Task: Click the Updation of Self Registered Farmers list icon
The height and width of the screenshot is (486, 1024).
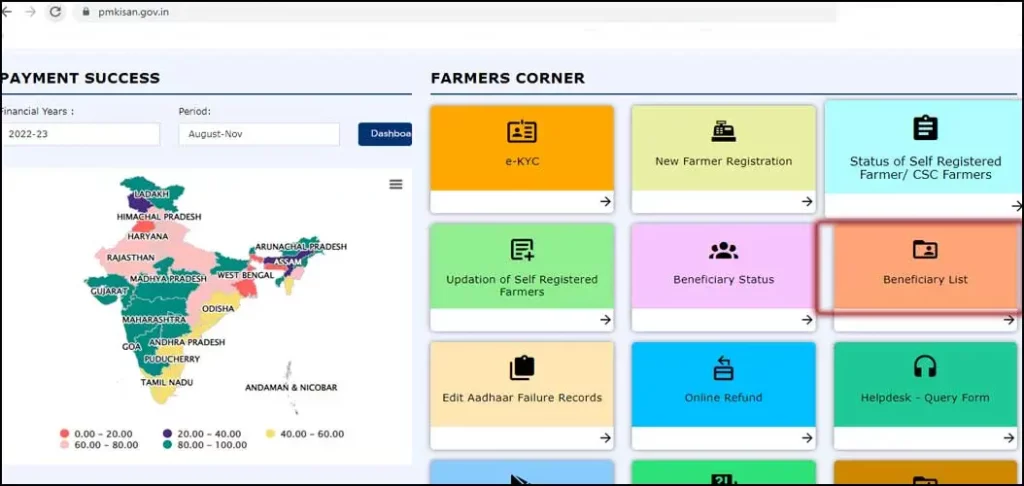Action: [522, 250]
